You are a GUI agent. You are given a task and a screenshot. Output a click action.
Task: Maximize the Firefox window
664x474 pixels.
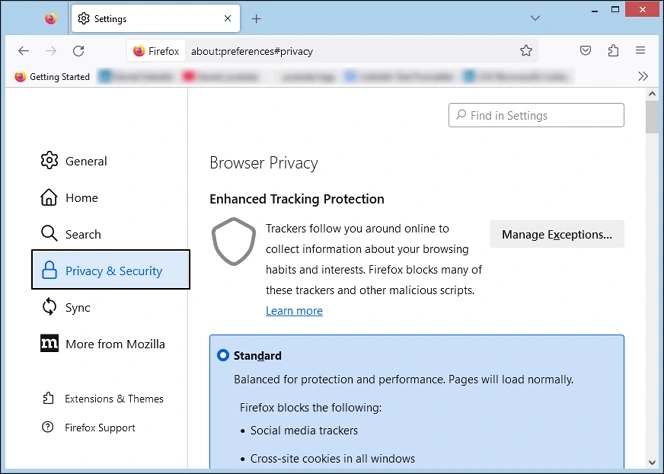[x=615, y=9]
